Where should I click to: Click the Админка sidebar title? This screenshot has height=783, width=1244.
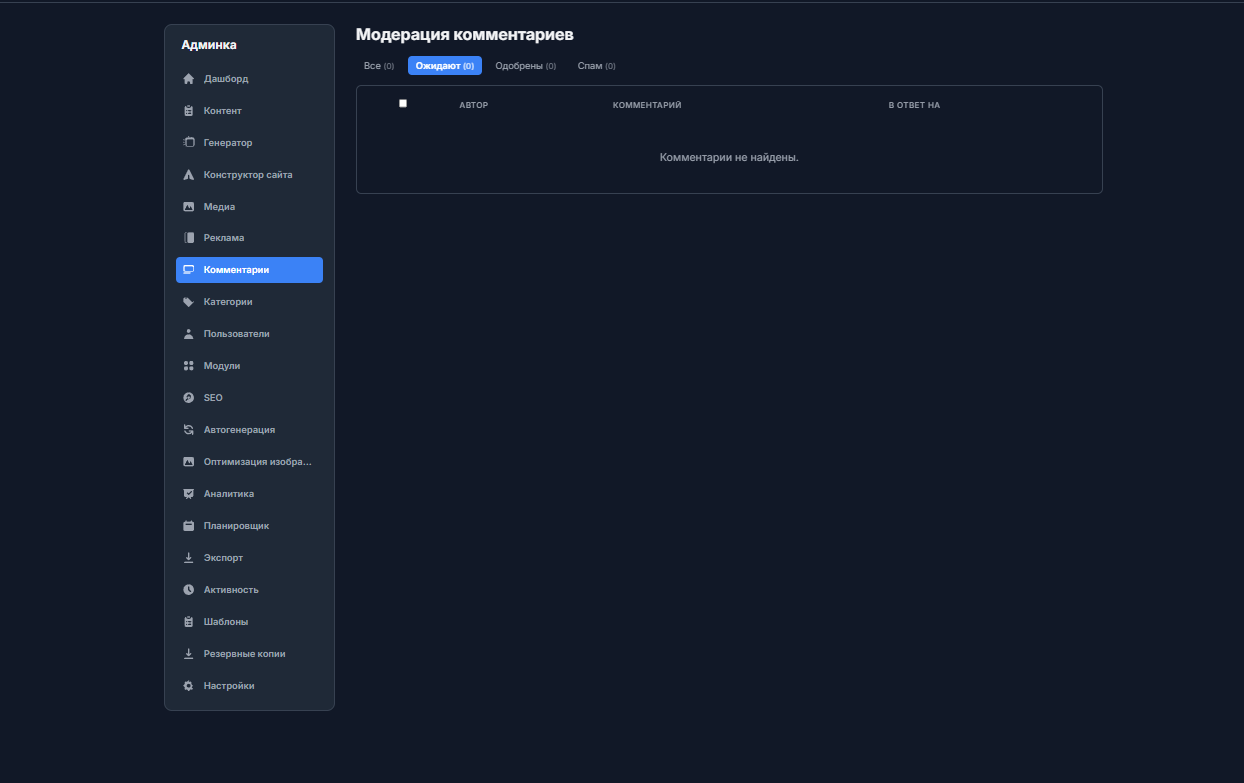209,45
